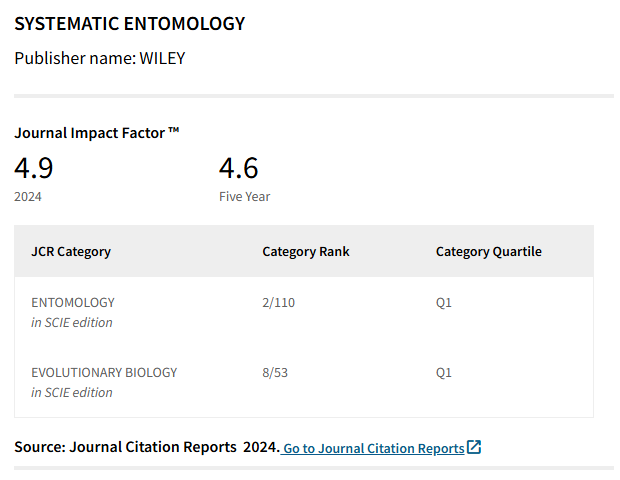Click the 2024 year label under 4.9
620x480 pixels.
pyautogui.click(x=28, y=197)
